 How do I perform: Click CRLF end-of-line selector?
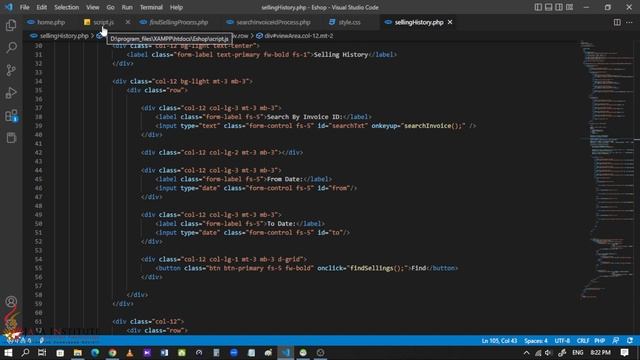pyautogui.click(x=583, y=340)
